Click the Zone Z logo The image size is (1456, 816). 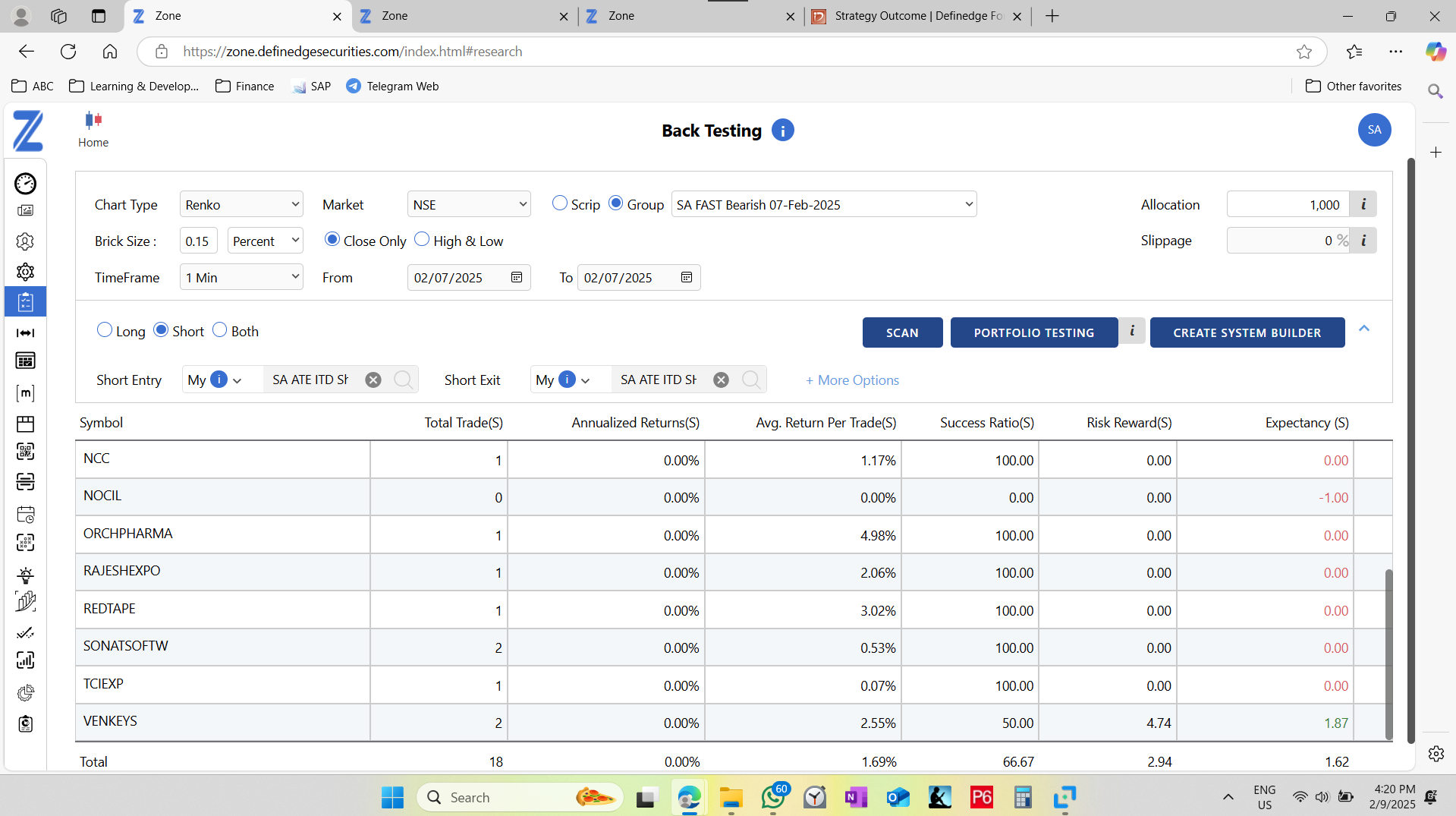click(28, 131)
